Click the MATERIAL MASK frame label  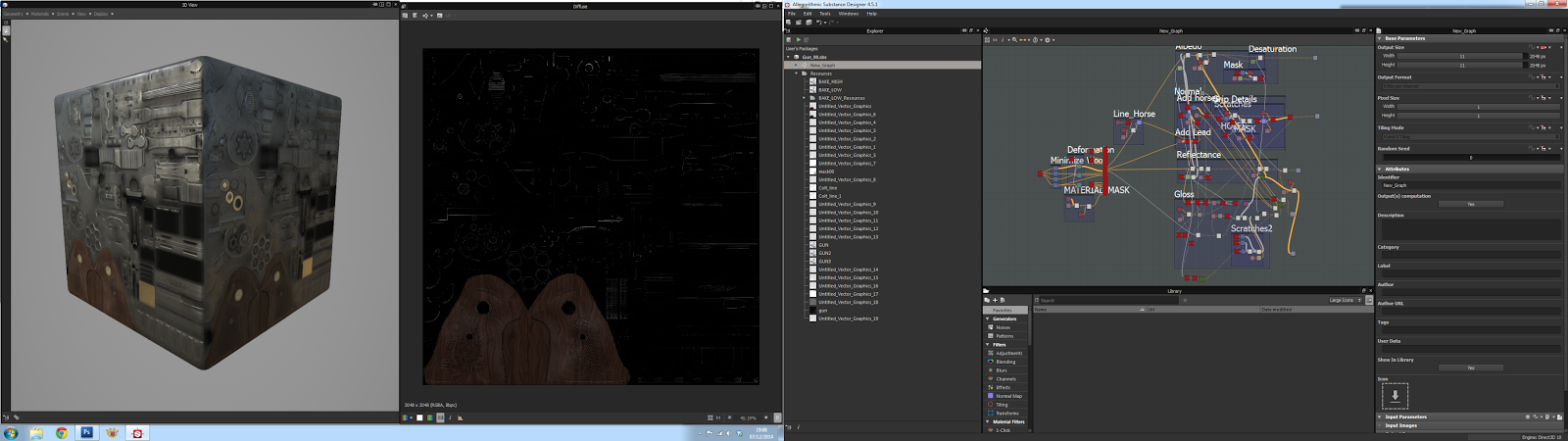[x=1097, y=190]
